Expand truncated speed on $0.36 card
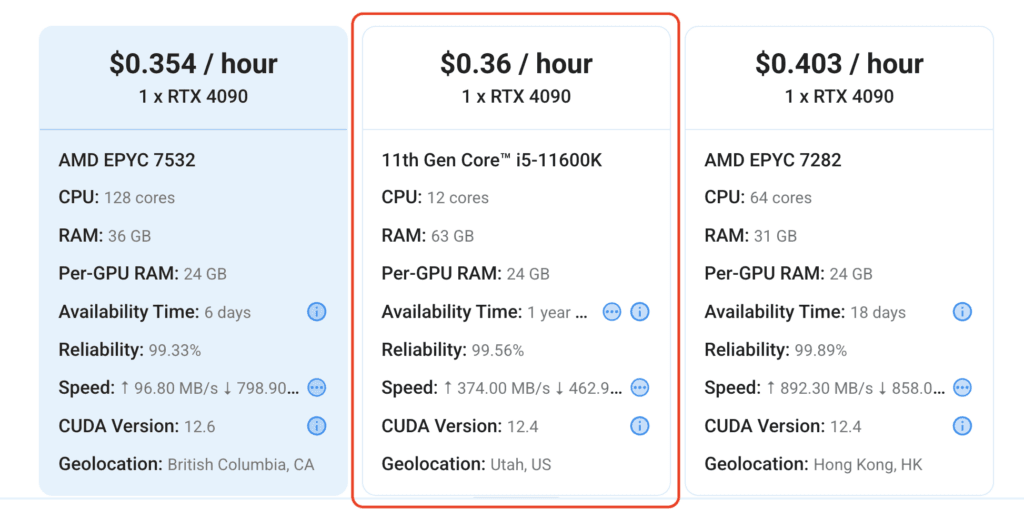The height and width of the screenshot is (518, 1024). tap(640, 387)
